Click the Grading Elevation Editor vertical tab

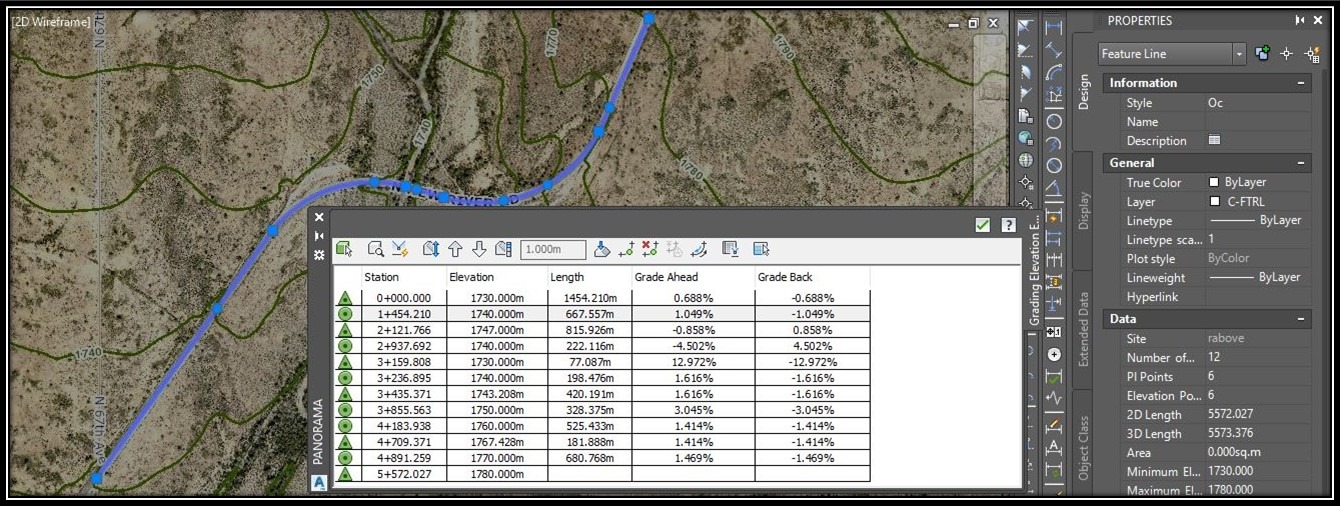tap(1034, 269)
